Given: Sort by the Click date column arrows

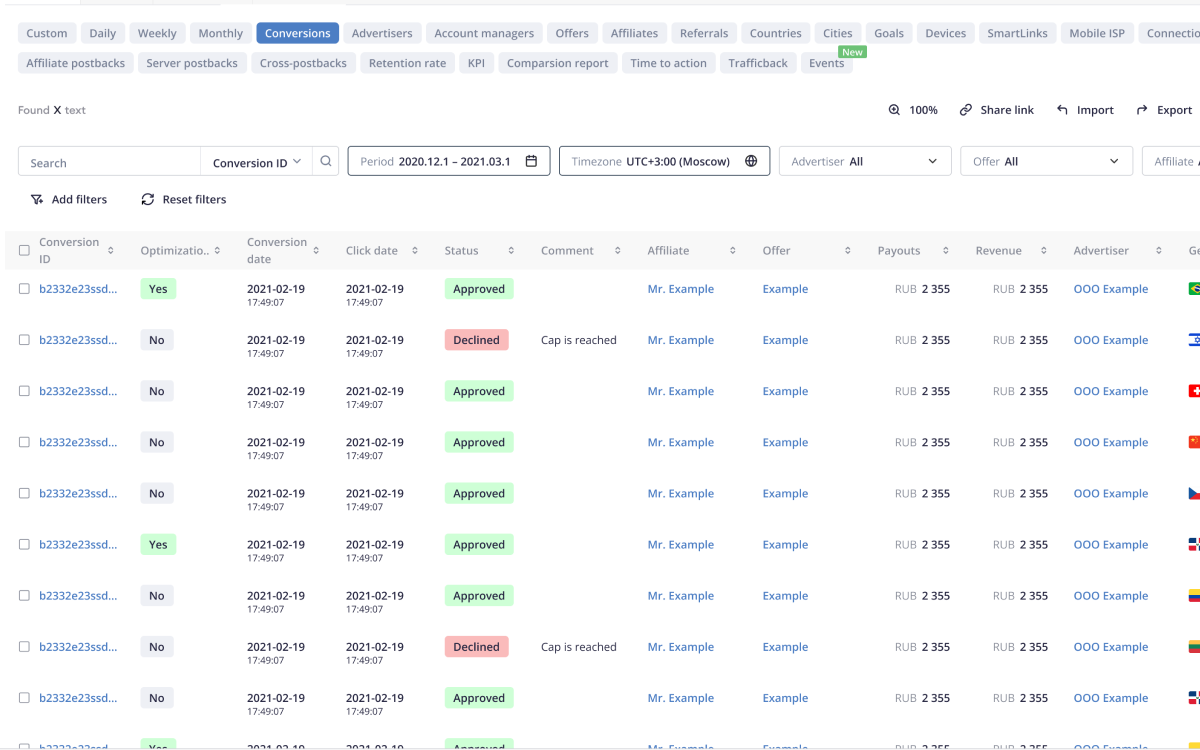Looking at the screenshot, I should click(x=415, y=251).
